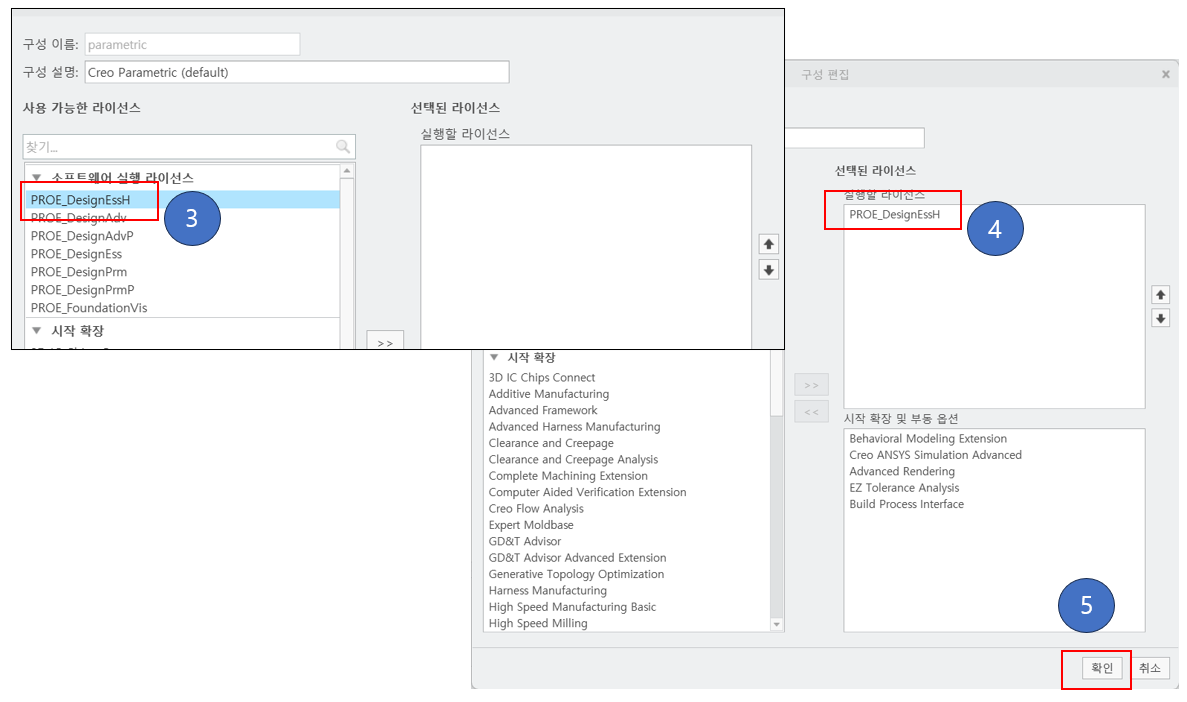
Task: Select PROE_DesignAdvP license
Action: (82, 236)
